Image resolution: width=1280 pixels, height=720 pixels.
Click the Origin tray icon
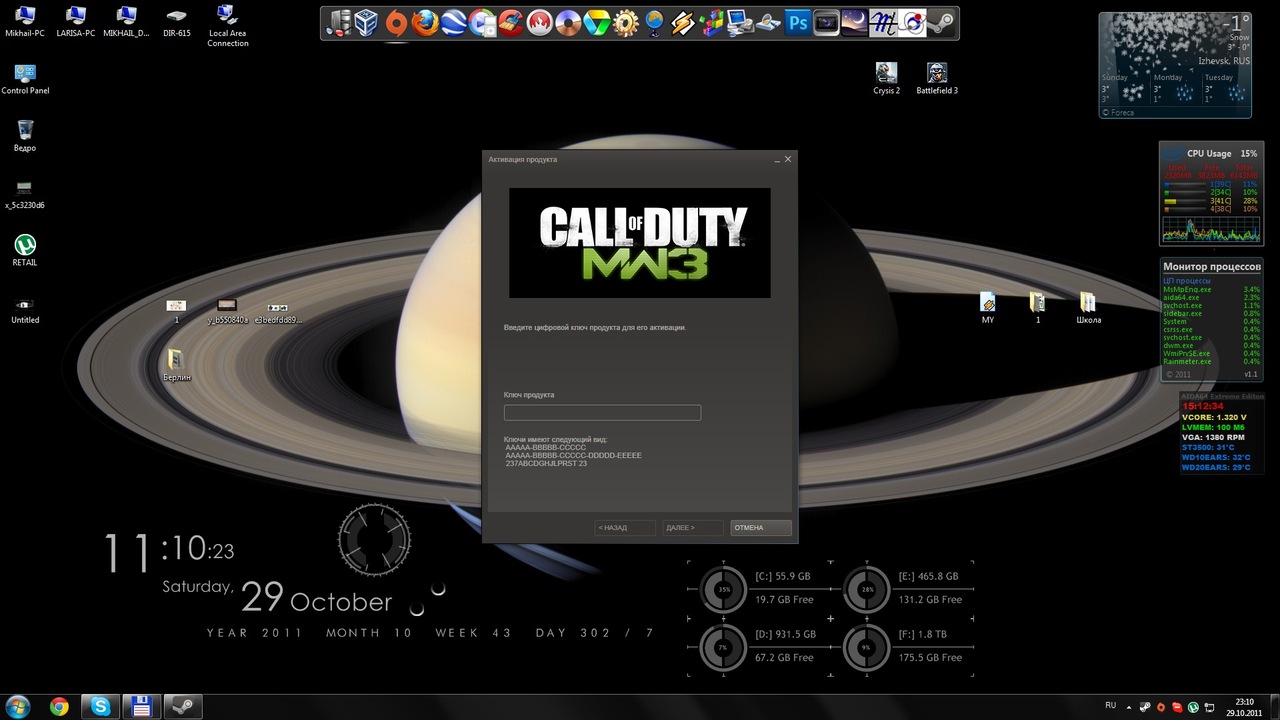(1161, 707)
